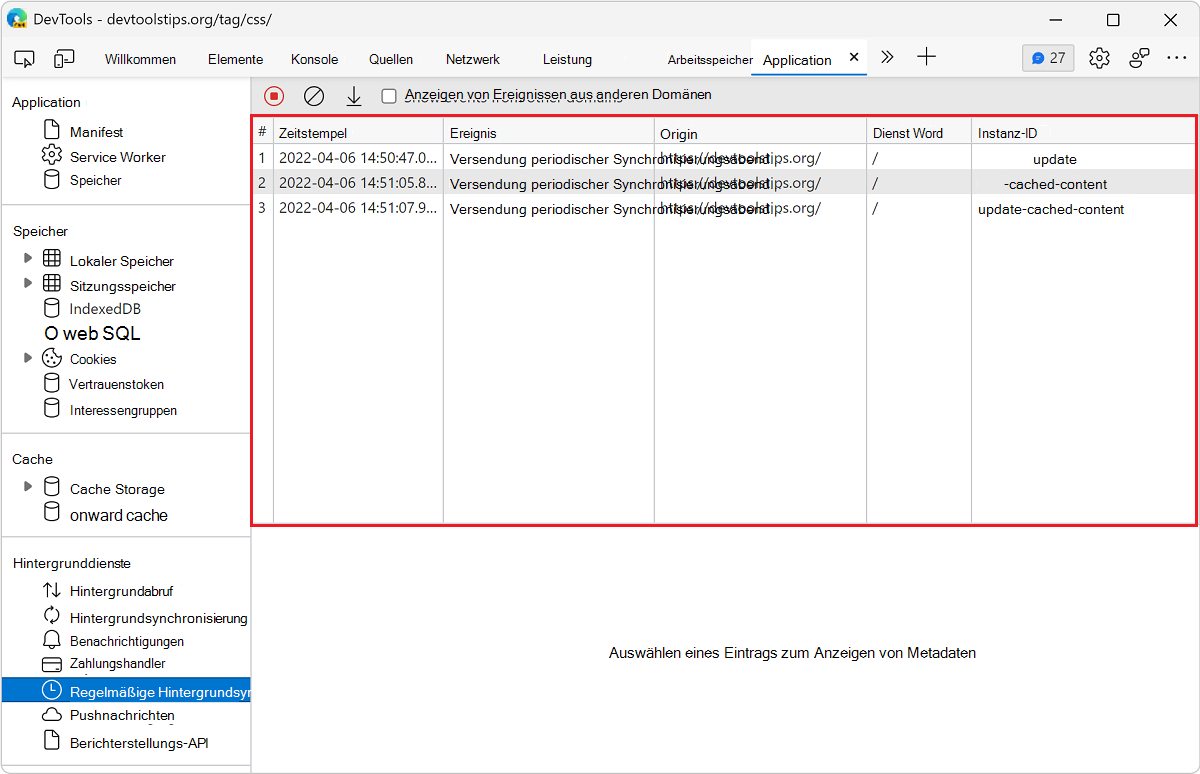Activate the inspect element tool icon
The width and height of the screenshot is (1200, 774).
pyautogui.click(x=25, y=59)
